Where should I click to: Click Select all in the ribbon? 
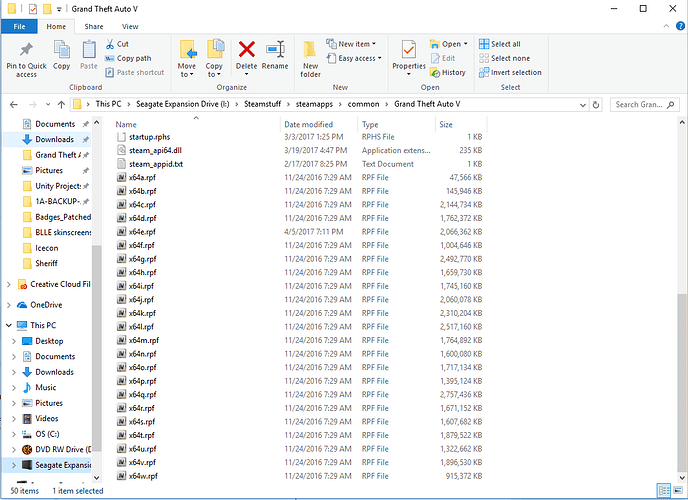(500, 44)
